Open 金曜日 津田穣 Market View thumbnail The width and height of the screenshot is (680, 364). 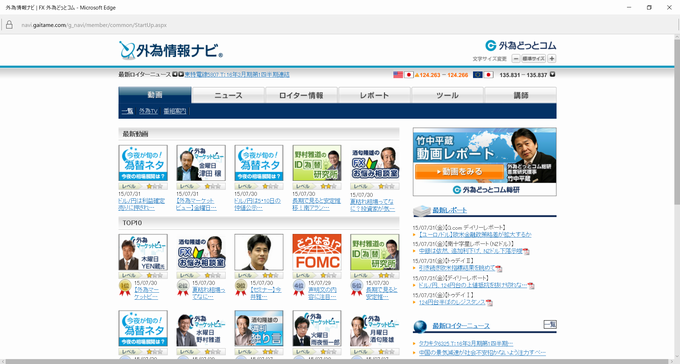201,163
